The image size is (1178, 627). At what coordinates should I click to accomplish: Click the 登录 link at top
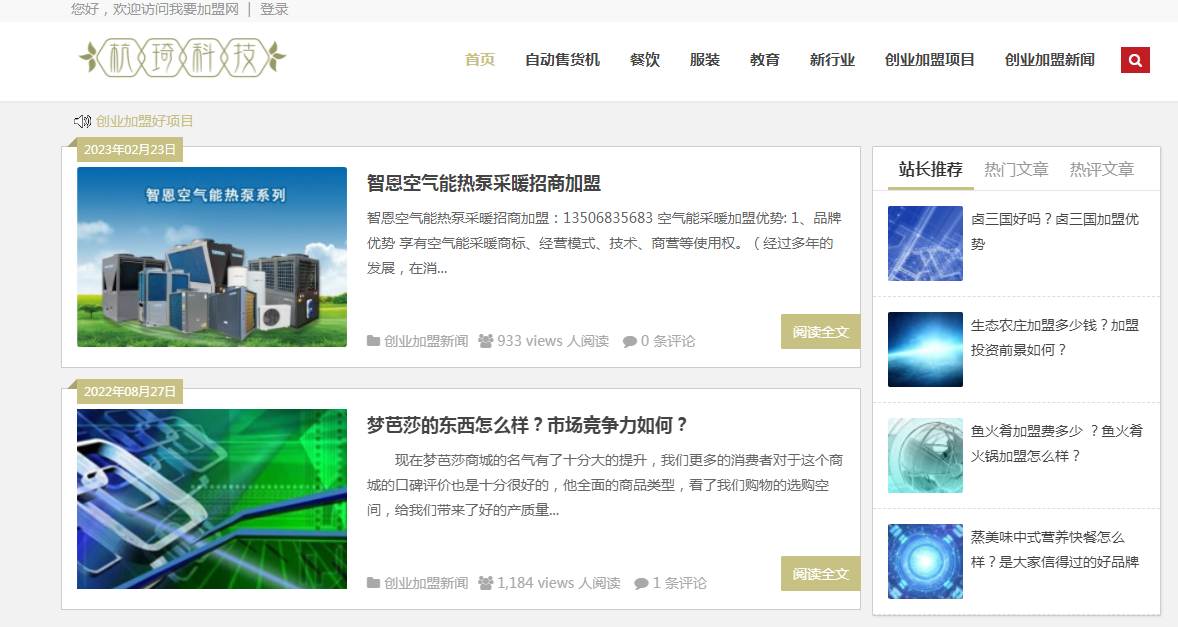point(274,9)
